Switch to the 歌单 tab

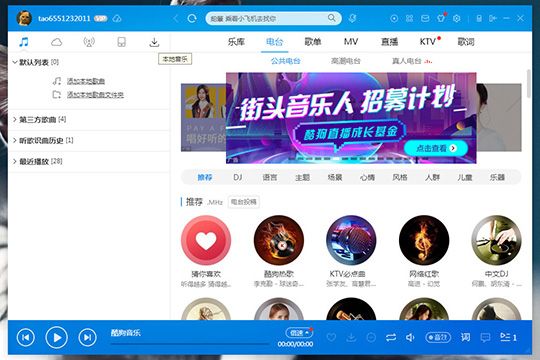pos(313,42)
